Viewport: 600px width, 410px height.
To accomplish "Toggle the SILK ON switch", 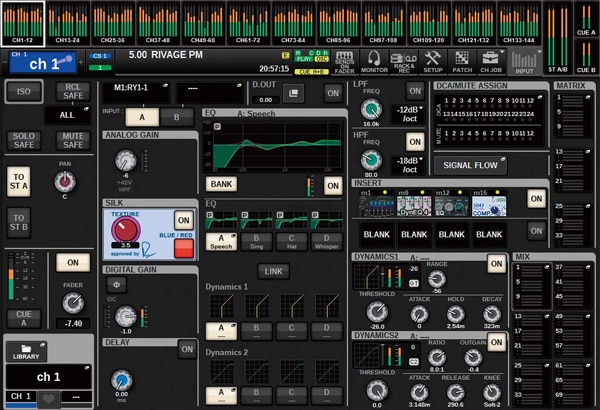I will [183, 220].
